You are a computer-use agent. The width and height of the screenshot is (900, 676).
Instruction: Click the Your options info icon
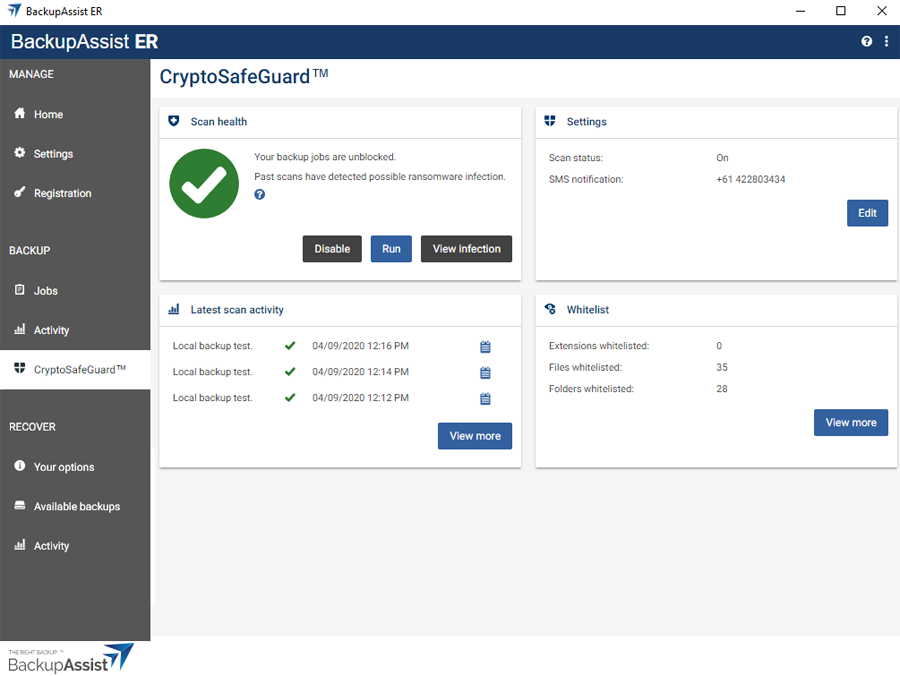(x=20, y=465)
